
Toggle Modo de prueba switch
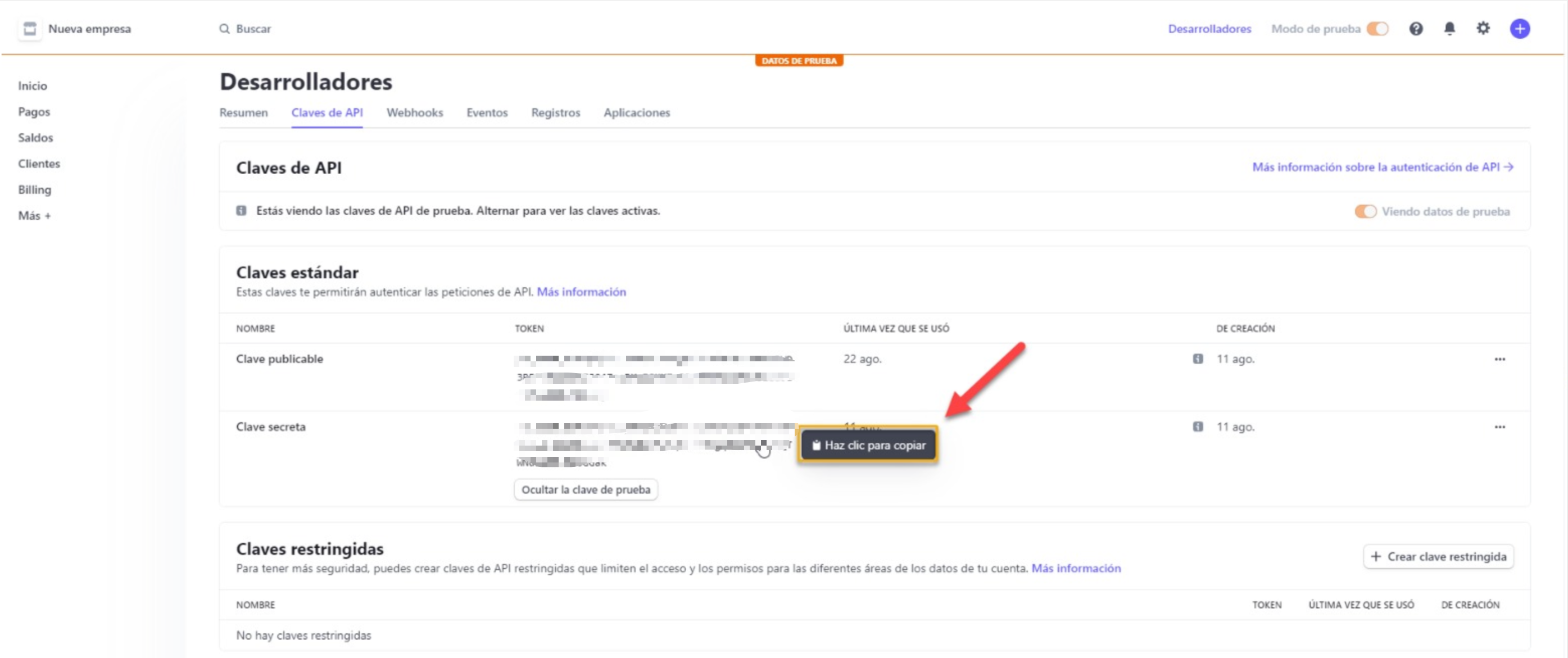1377,29
